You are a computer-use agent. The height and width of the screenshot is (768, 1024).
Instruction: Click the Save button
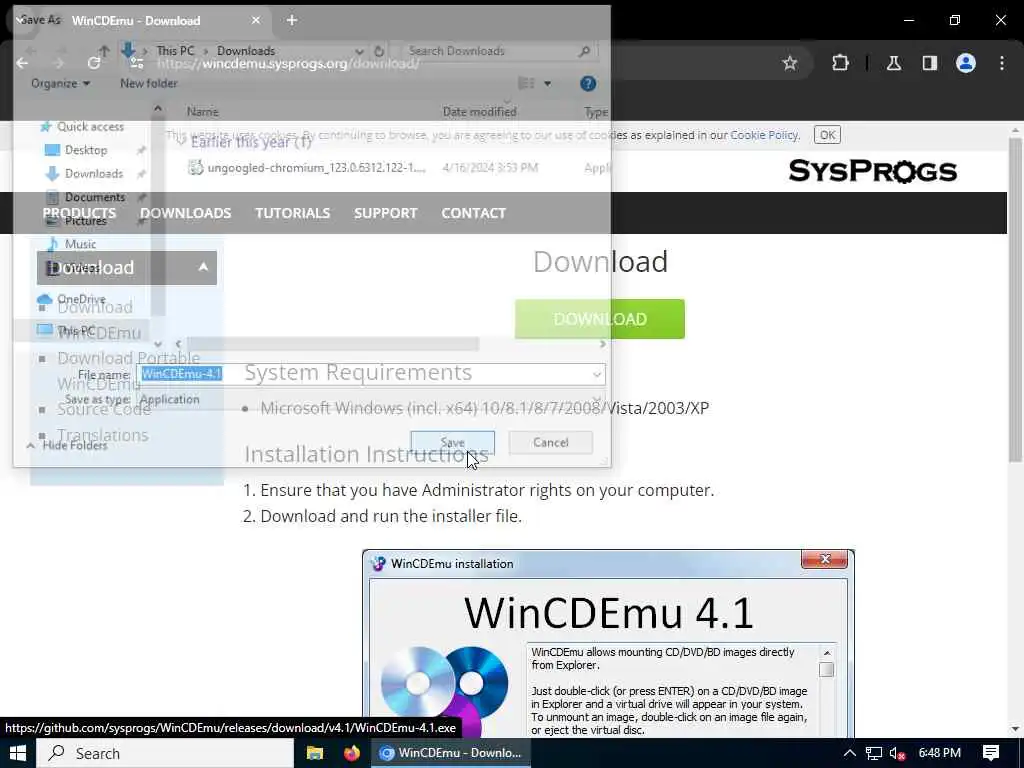click(453, 443)
